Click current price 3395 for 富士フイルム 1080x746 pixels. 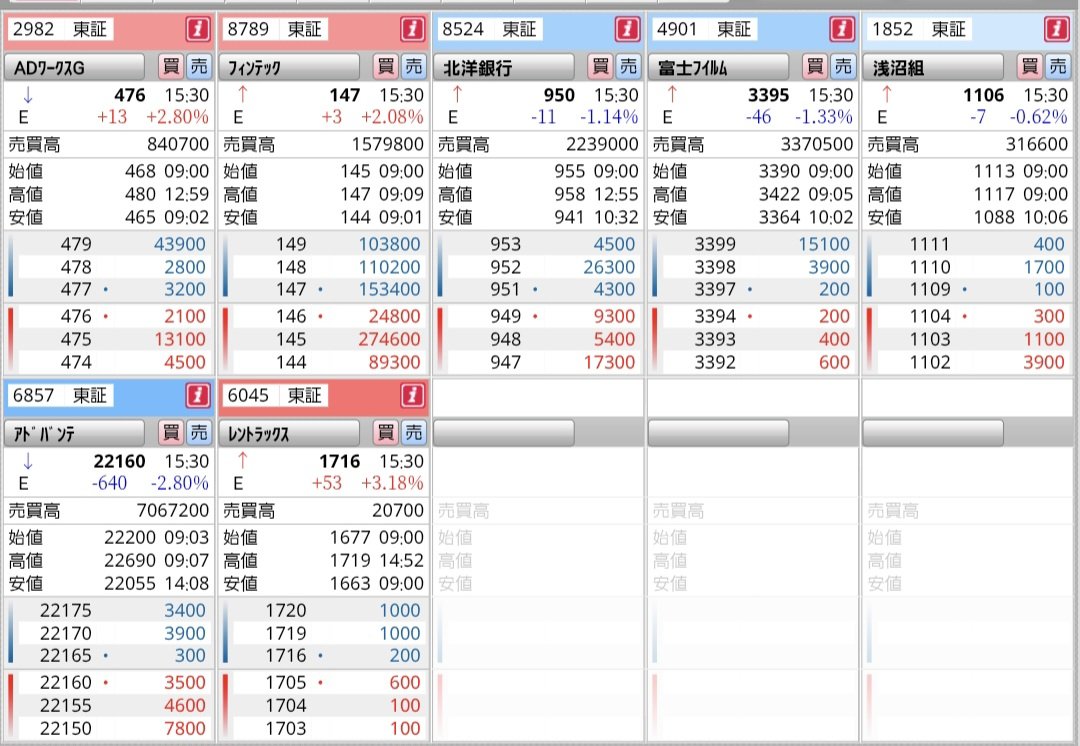(769, 95)
